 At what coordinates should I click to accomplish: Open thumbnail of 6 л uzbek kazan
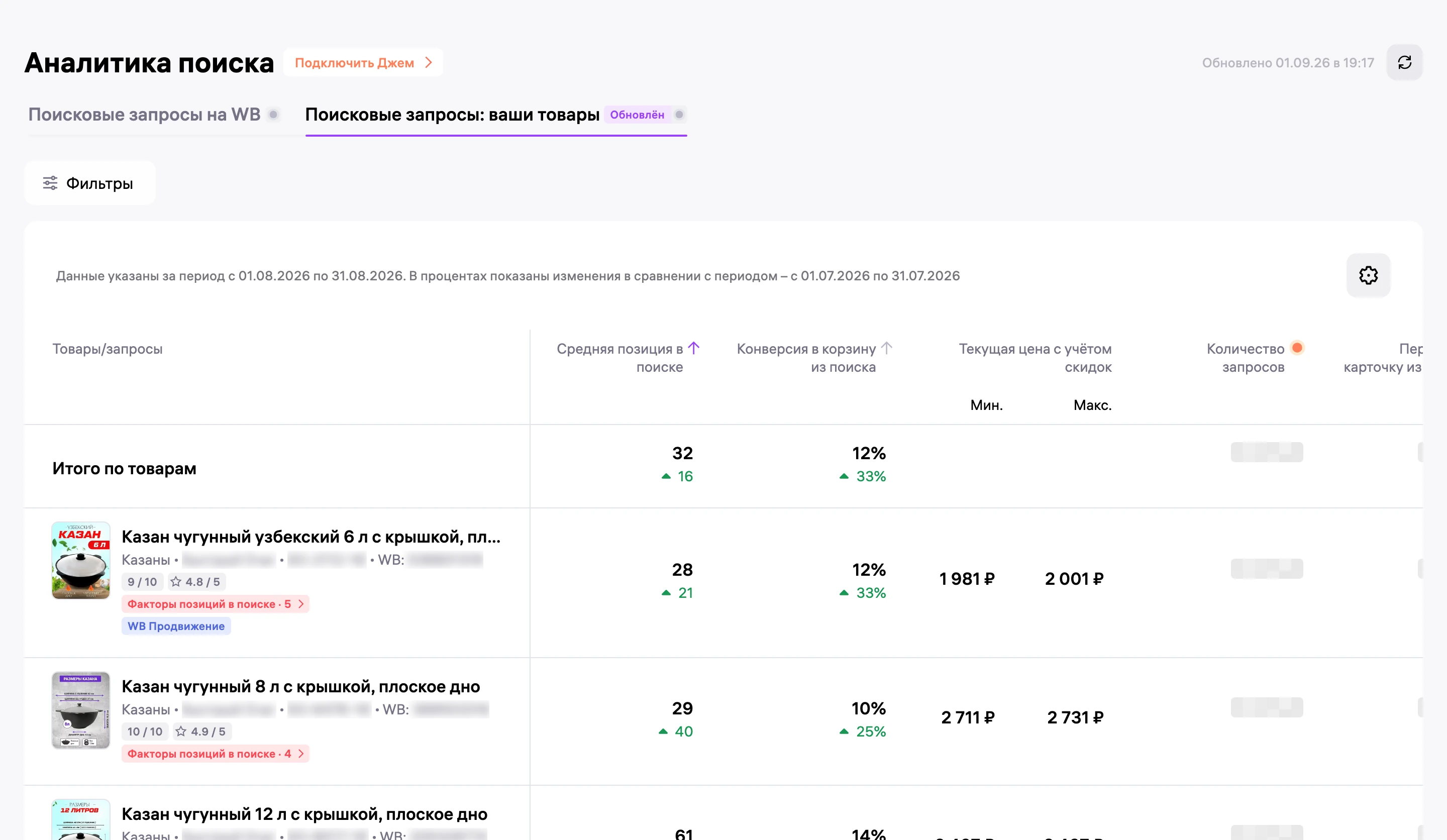pos(80,560)
